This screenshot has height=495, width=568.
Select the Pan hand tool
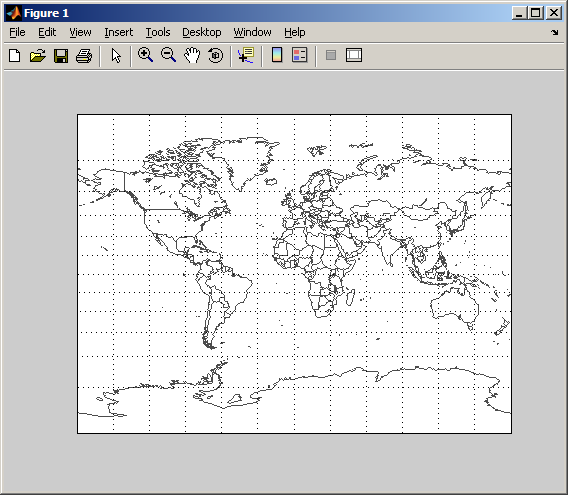(192, 55)
